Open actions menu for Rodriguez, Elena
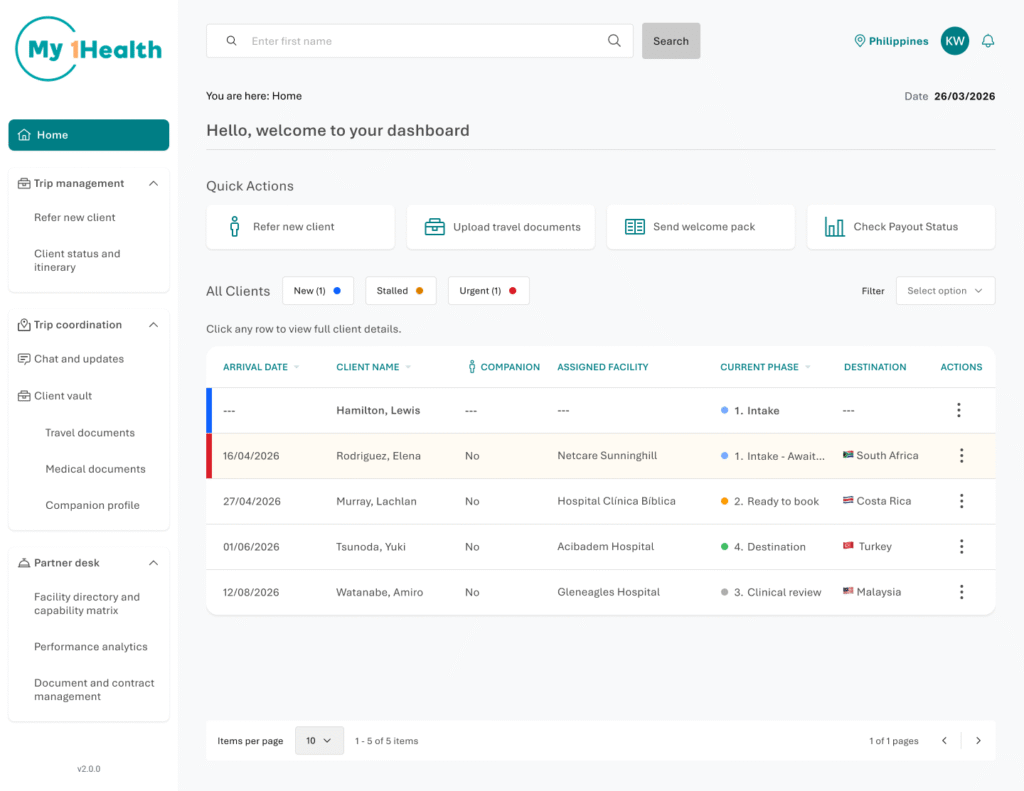 (x=961, y=456)
